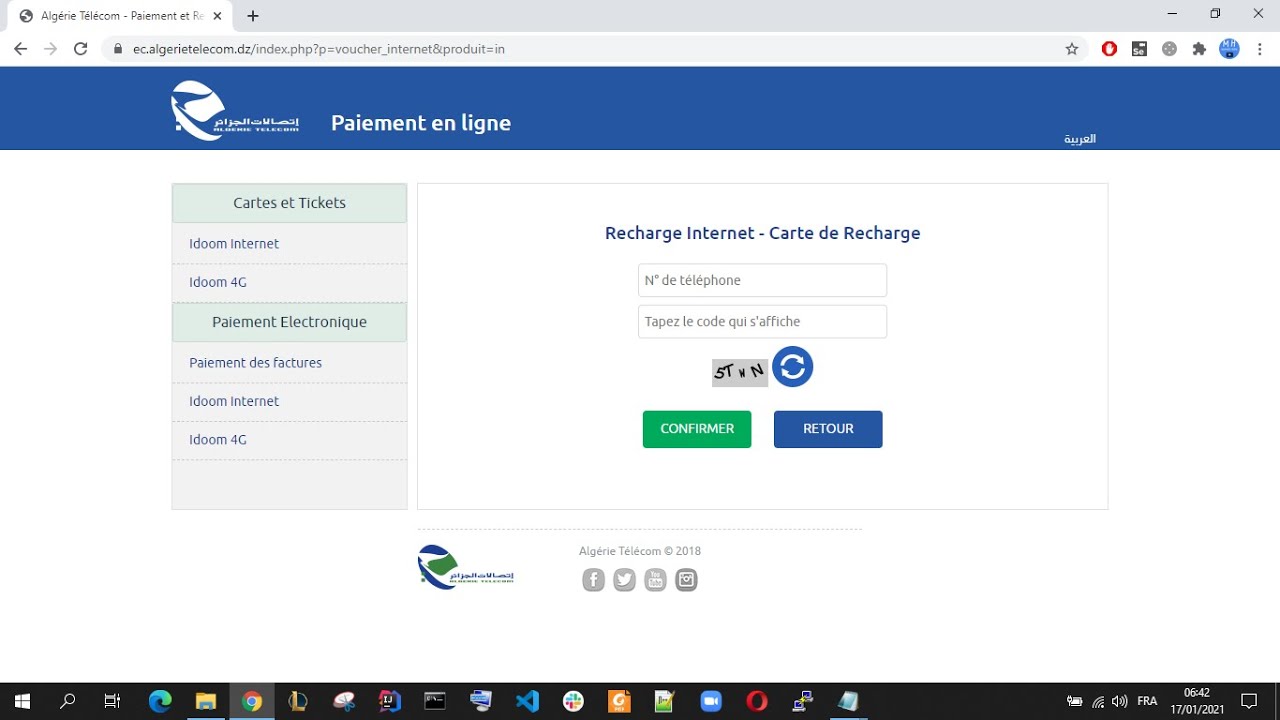Open volume control in system tray
The height and width of the screenshot is (720, 1280).
tap(1120, 702)
